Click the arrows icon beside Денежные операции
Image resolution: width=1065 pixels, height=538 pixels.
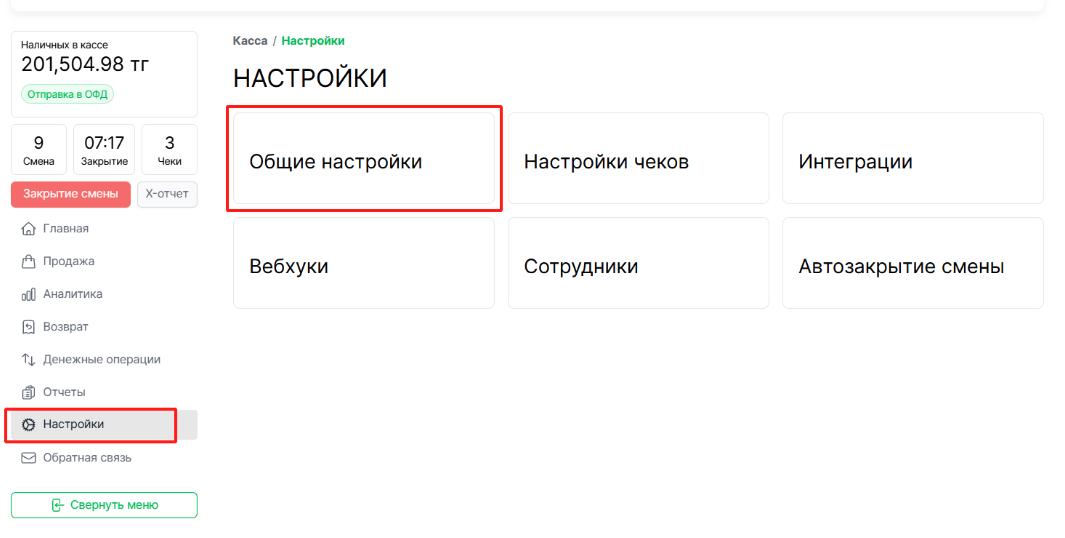pos(29,359)
